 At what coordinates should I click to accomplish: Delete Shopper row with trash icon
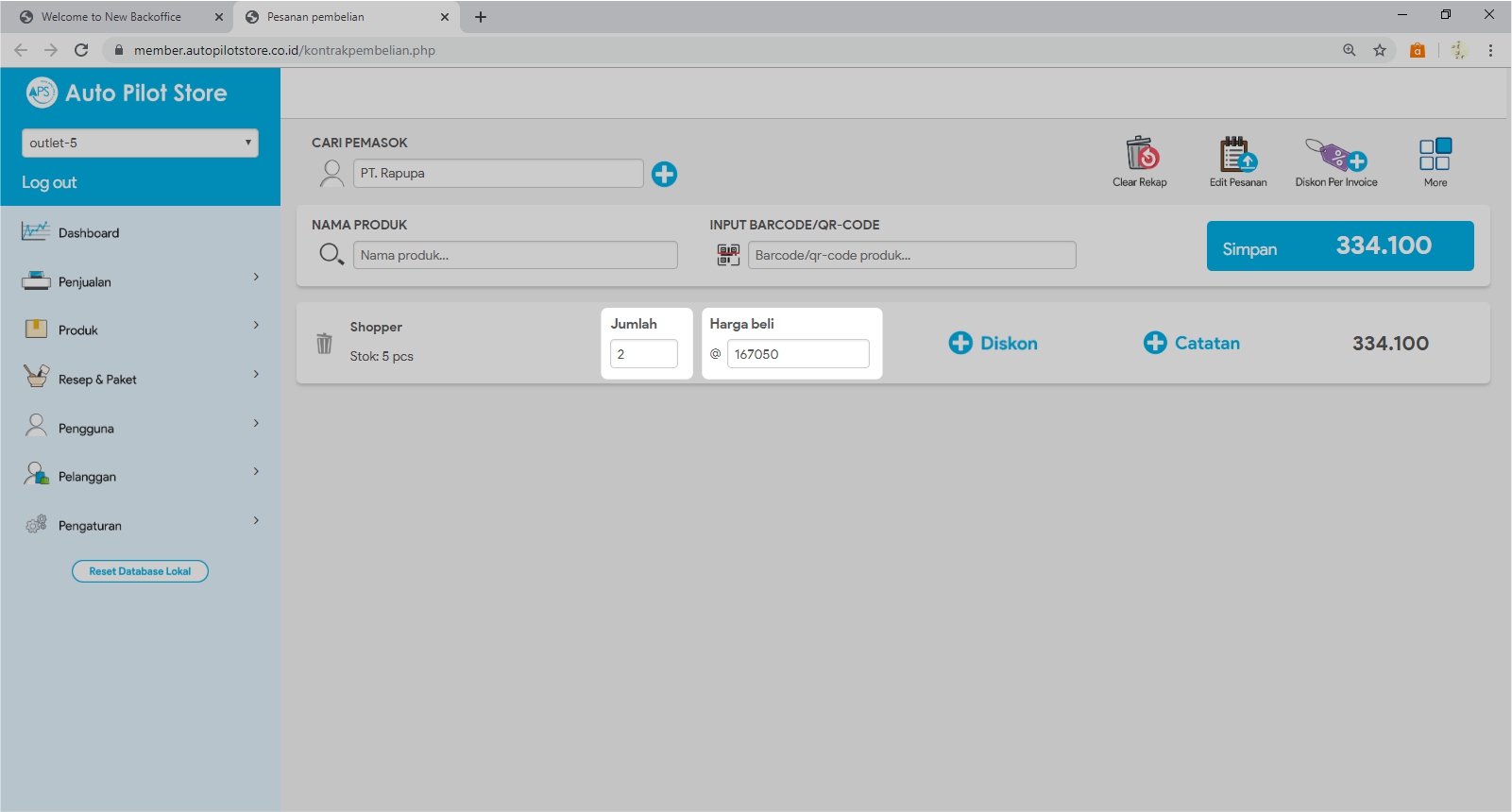tap(324, 344)
